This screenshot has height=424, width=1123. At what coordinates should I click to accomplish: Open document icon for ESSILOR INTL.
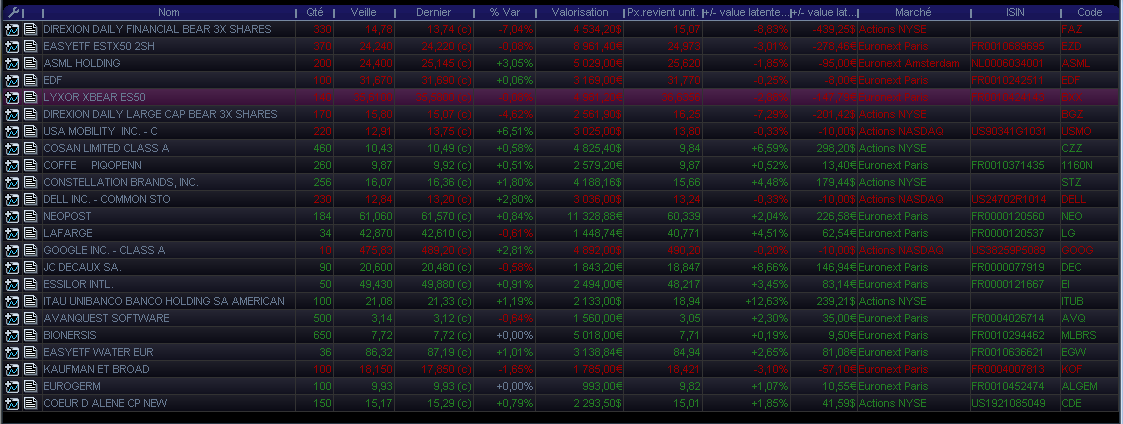(30, 284)
